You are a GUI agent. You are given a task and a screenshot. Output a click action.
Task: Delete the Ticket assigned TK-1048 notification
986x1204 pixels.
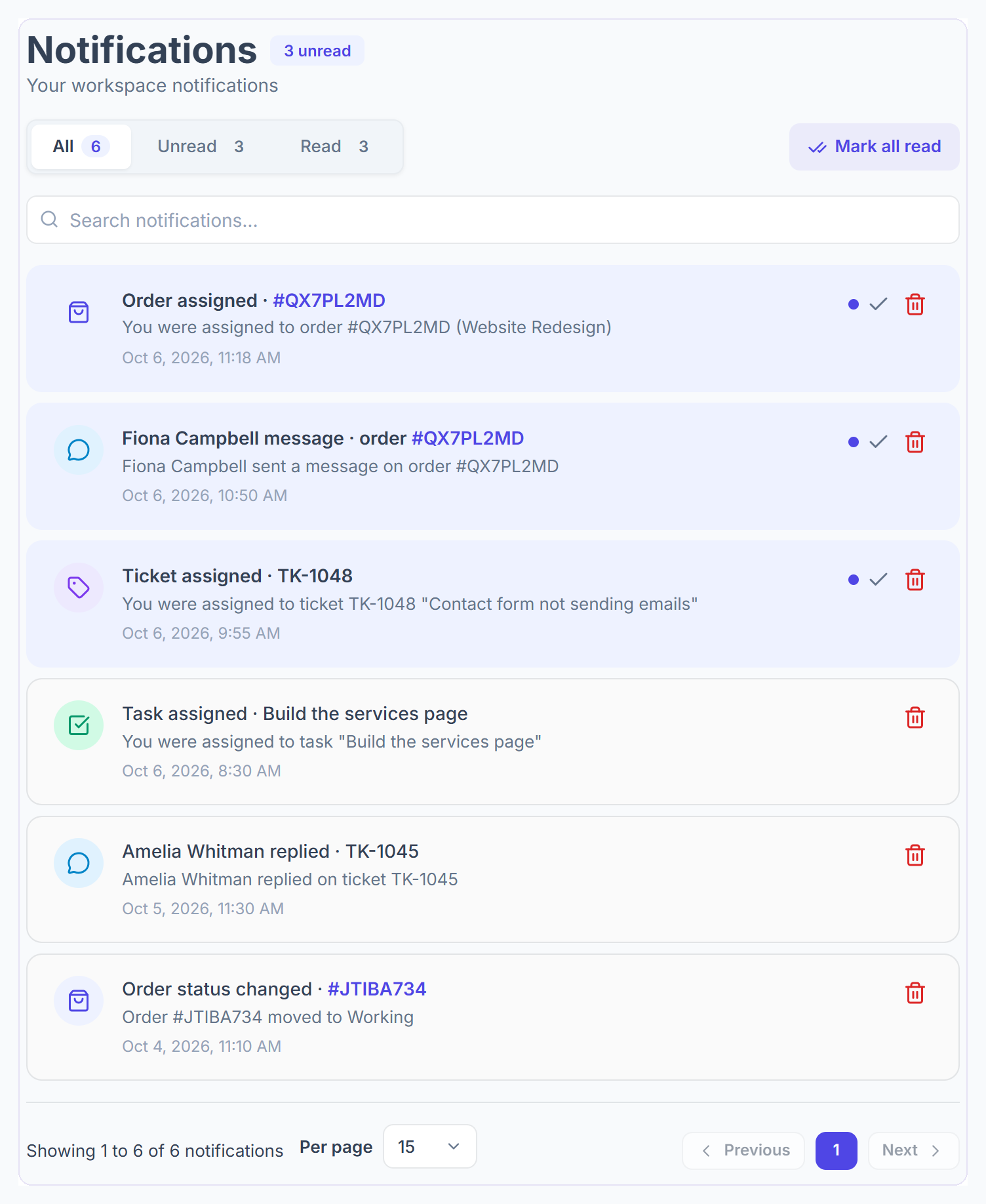(x=915, y=580)
